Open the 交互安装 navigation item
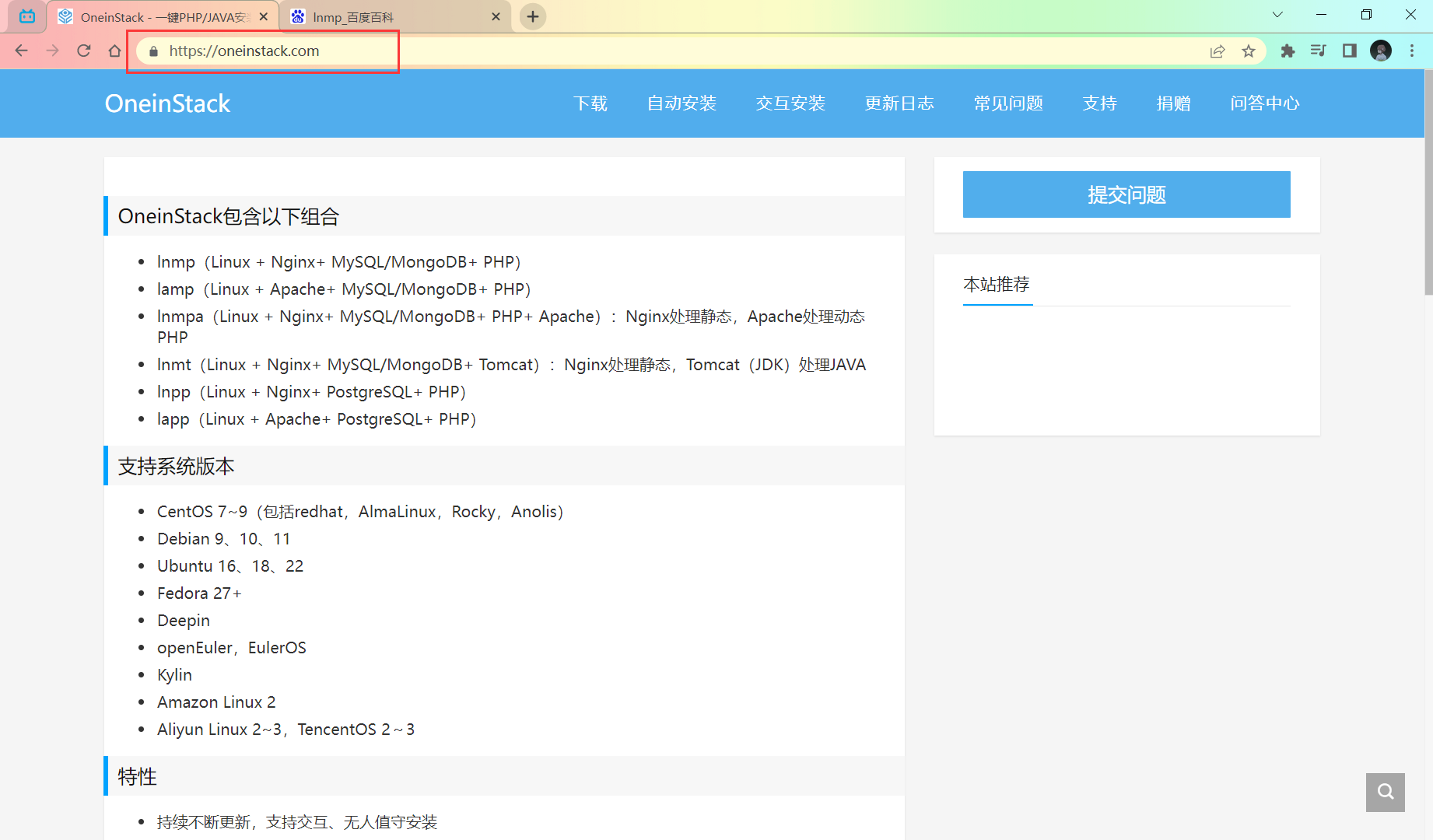The width and height of the screenshot is (1433, 840). pyautogui.click(x=790, y=103)
